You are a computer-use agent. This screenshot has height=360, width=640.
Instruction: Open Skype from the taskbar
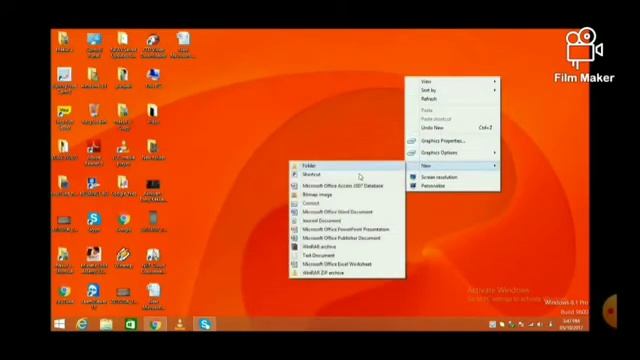coord(204,324)
